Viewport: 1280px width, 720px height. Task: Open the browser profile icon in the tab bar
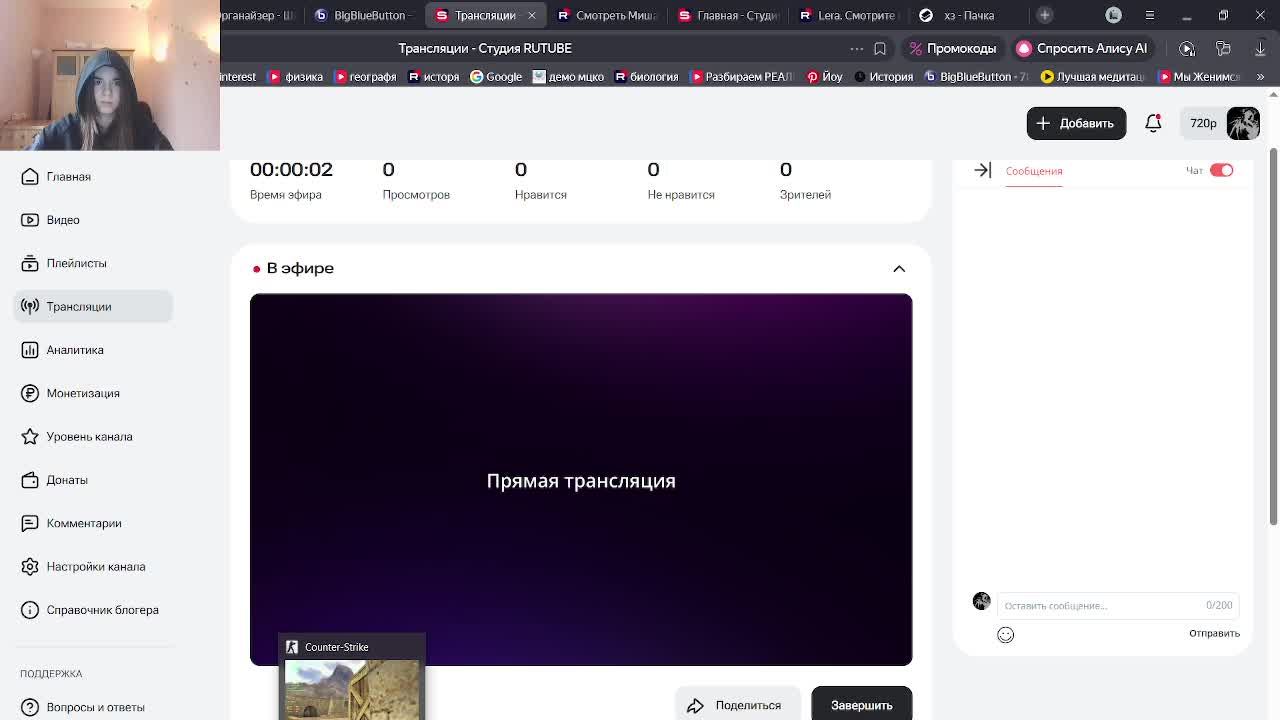tap(1113, 15)
